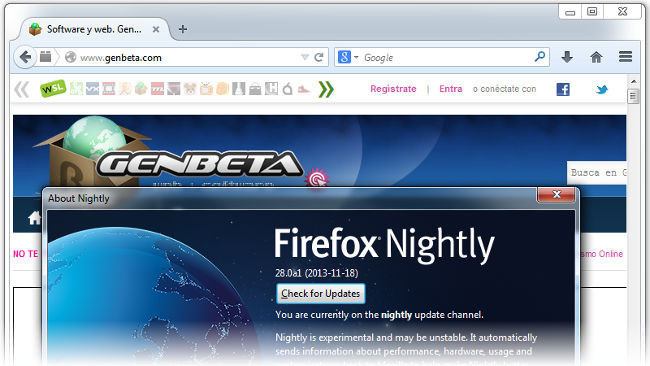Go to the Home page icon
650x366 pixels.
pos(596,57)
